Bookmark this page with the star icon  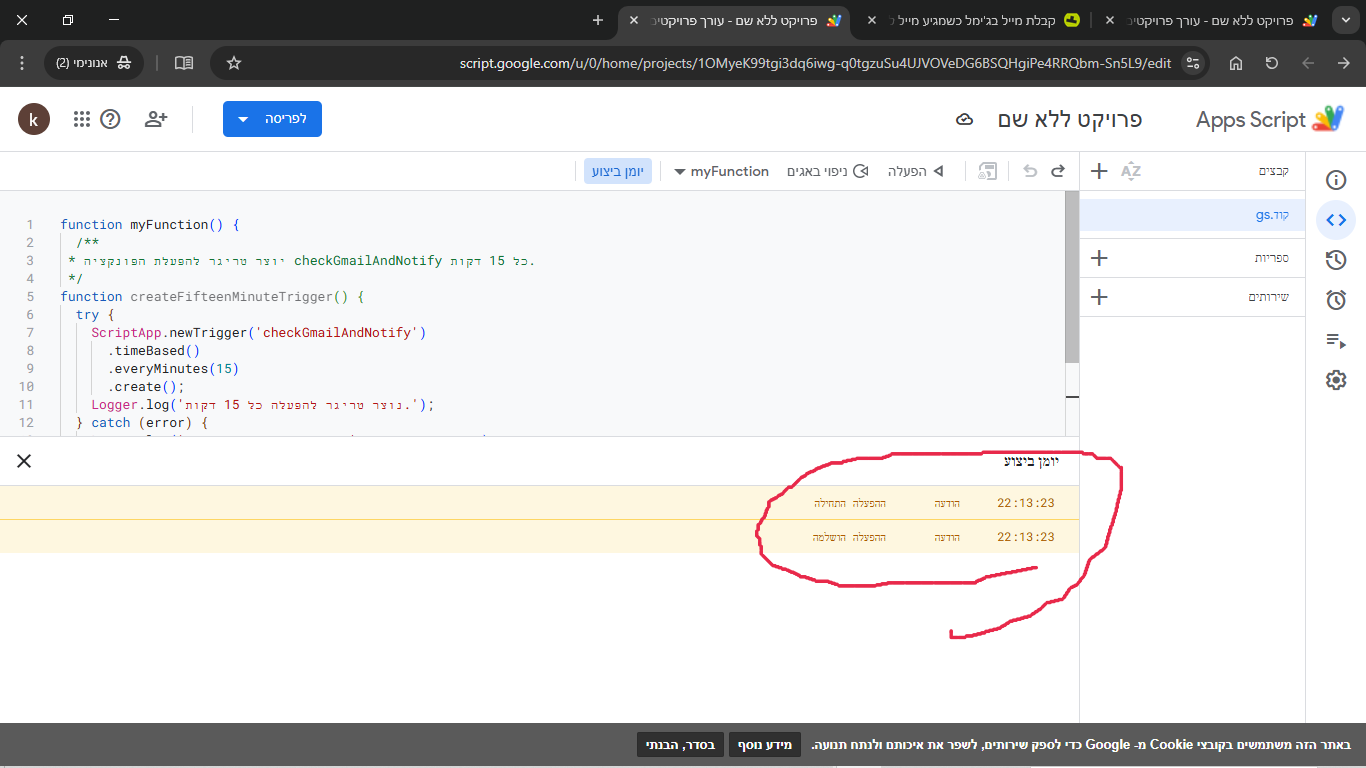pyautogui.click(x=234, y=63)
